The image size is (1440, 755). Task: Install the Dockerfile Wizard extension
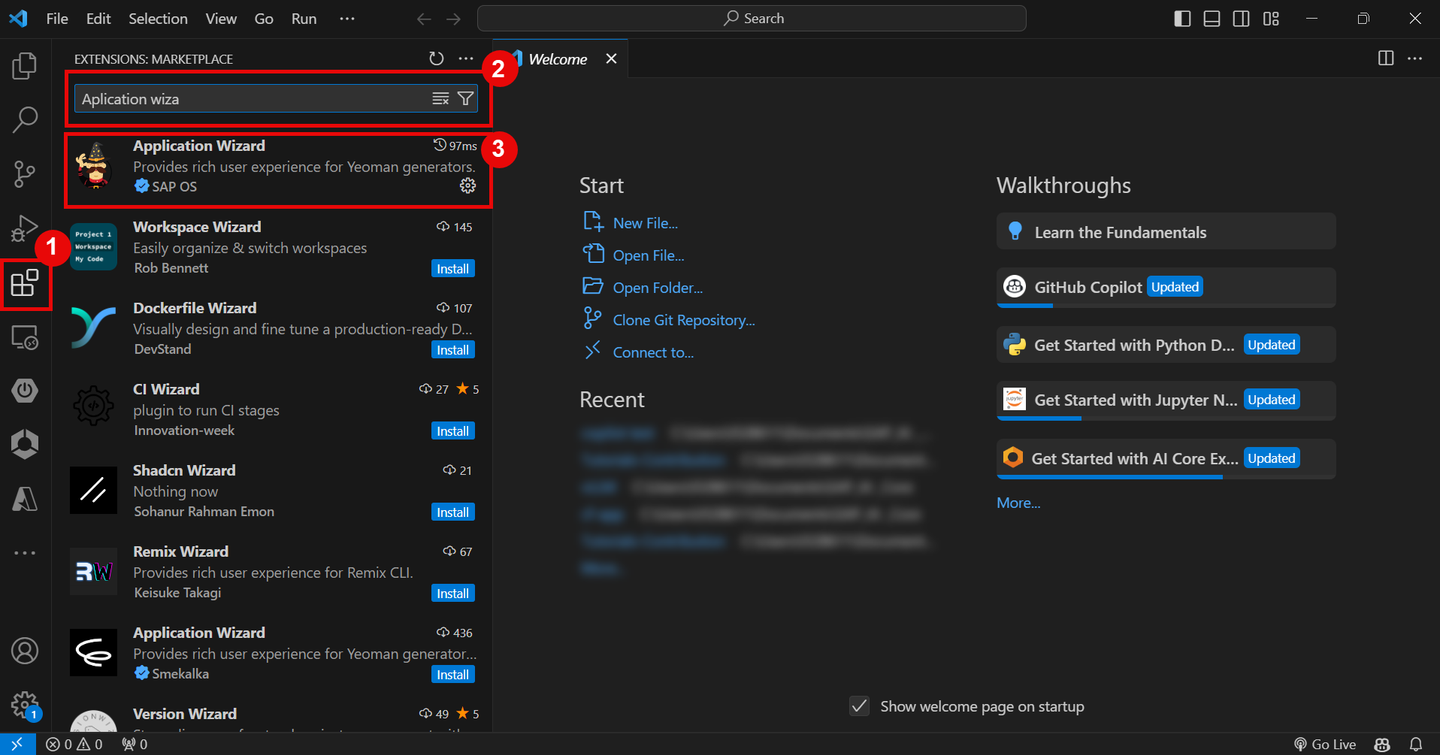[x=453, y=350]
